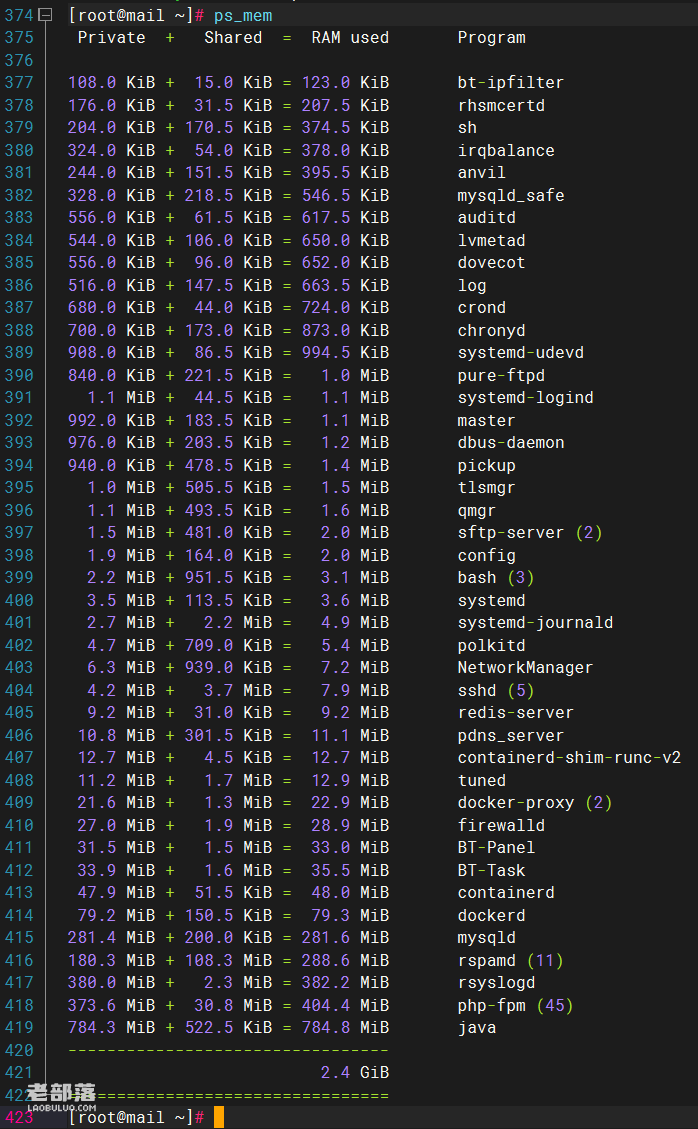Click the bt-ipfilter program name

511,82
